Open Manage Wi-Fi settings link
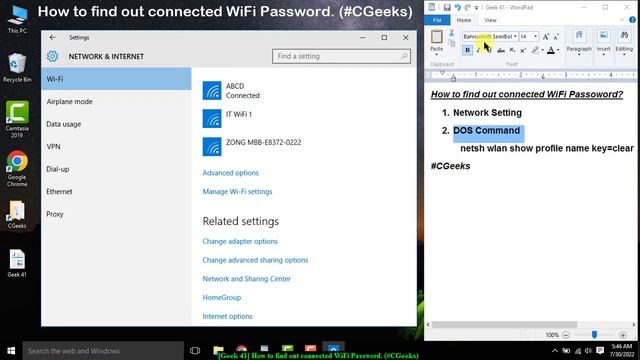 point(237,191)
